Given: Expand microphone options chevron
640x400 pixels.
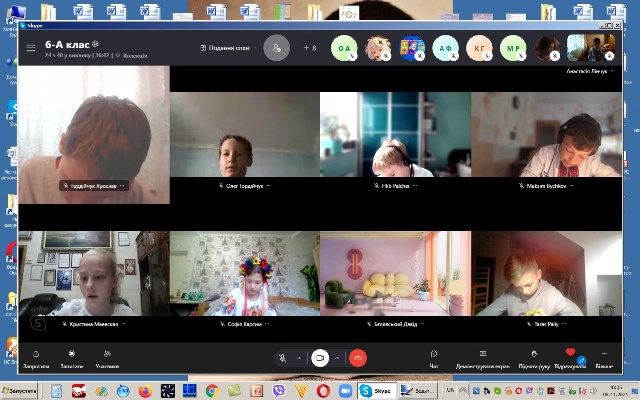Looking at the screenshot, I should pos(299,357).
